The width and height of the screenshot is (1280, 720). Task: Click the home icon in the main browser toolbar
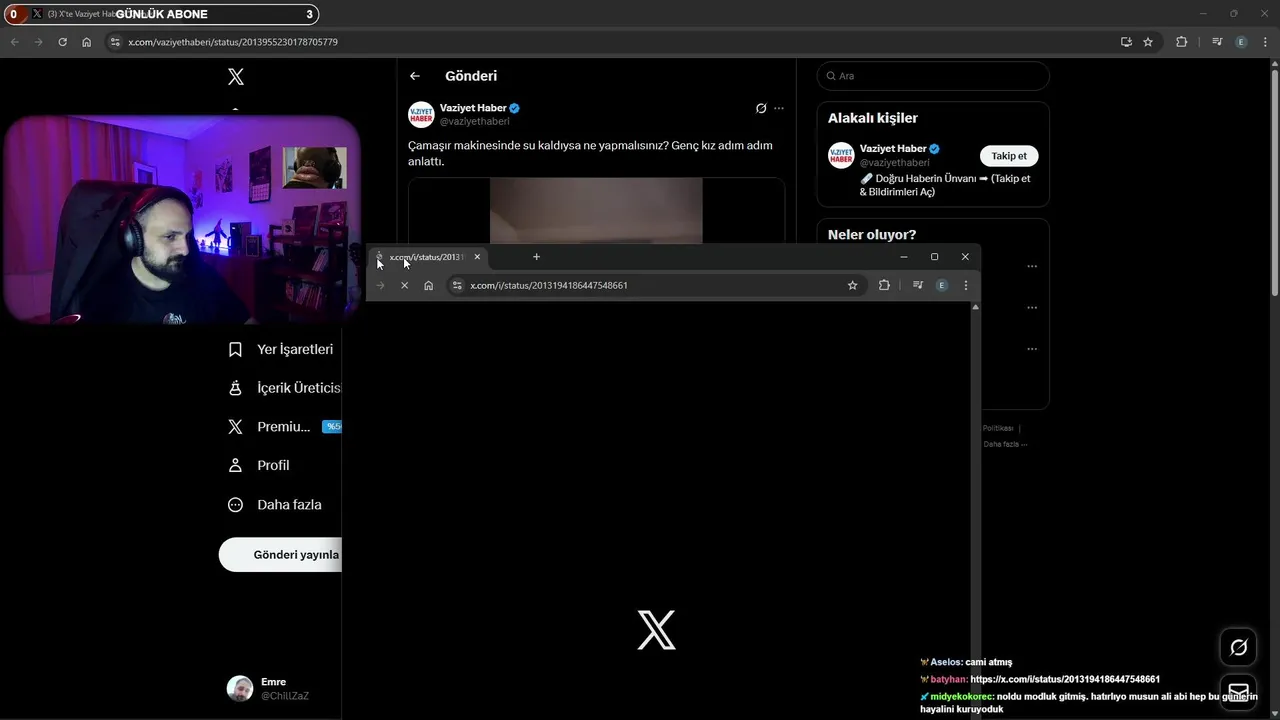(87, 42)
